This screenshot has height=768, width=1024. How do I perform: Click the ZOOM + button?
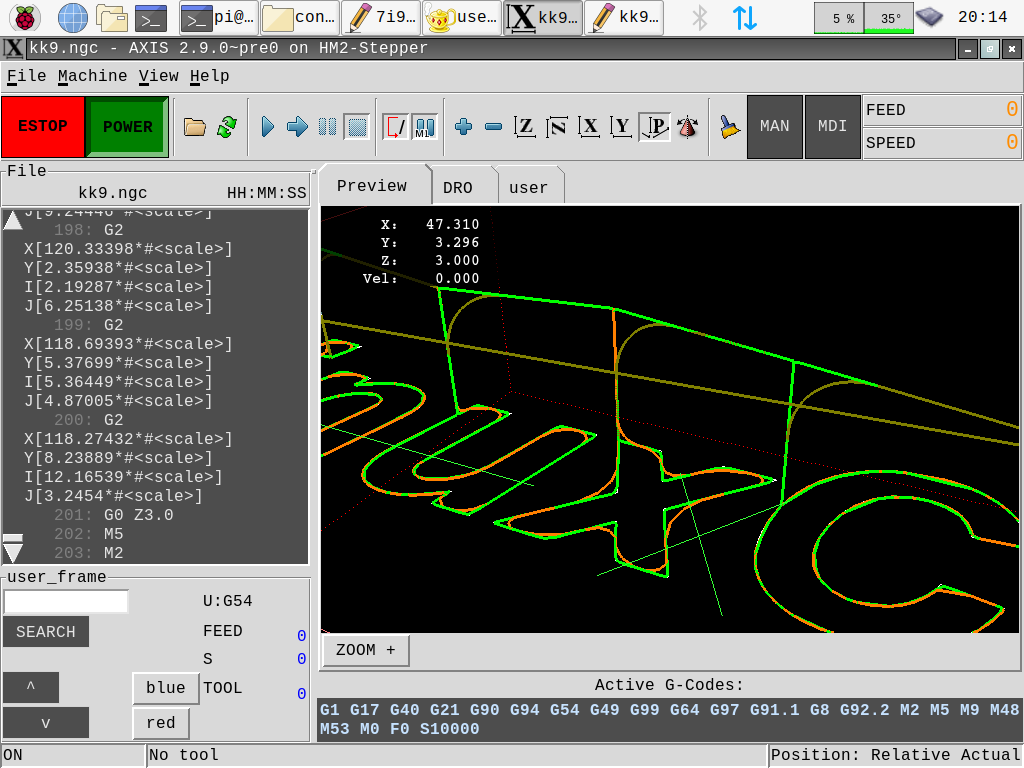point(366,650)
